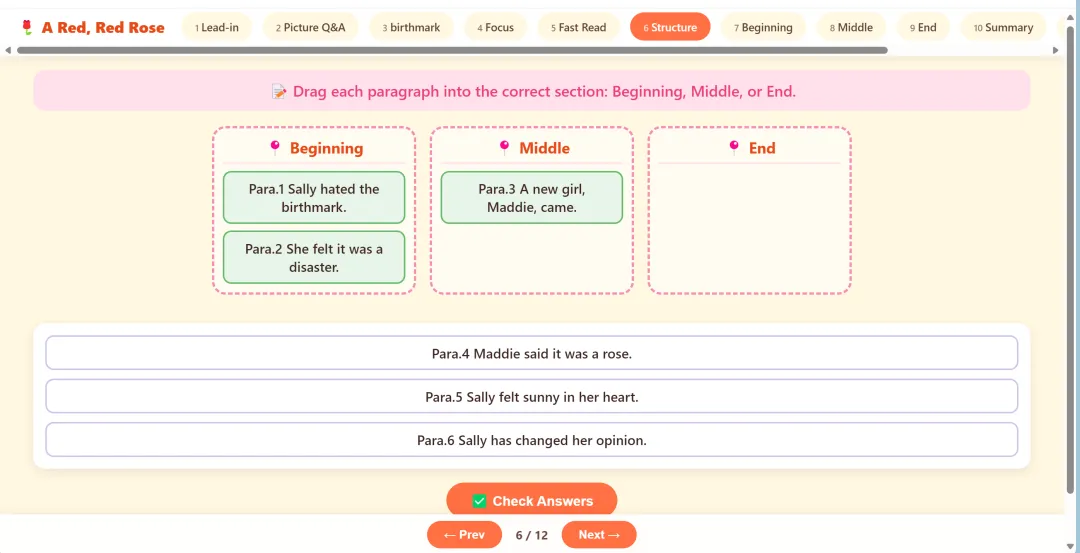
Task: Open the Lead-in tab
Action: [217, 28]
